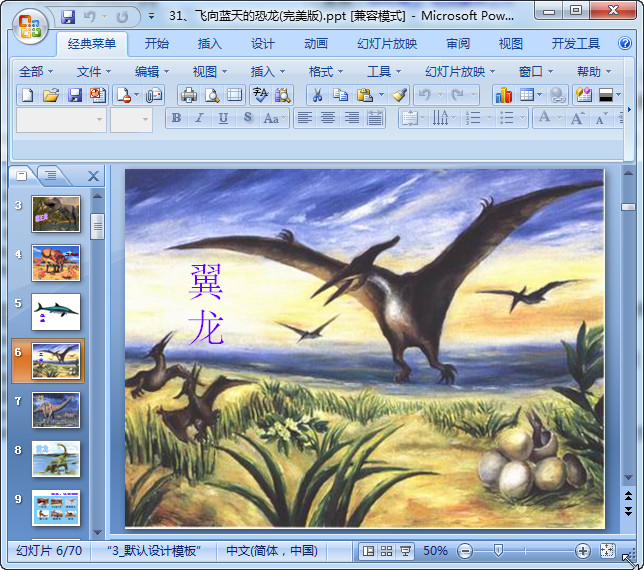Select slide 7 thumbnail
Image resolution: width=644 pixels, height=570 pixels.
[56, 410]
